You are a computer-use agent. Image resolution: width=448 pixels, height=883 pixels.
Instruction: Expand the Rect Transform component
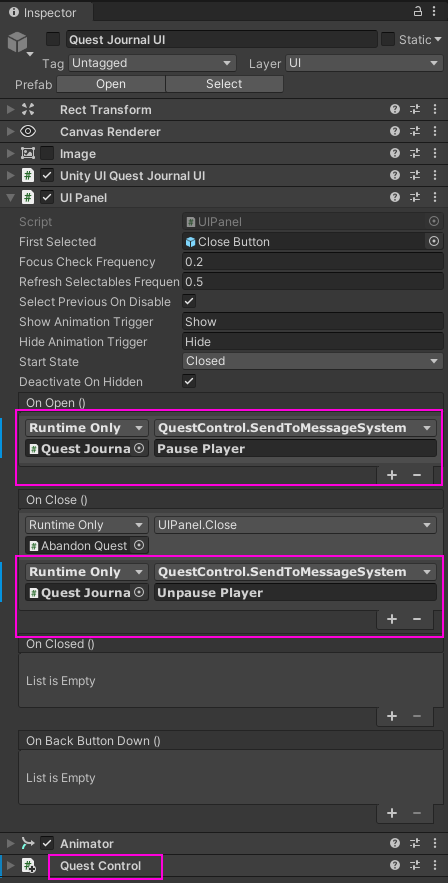11,109
